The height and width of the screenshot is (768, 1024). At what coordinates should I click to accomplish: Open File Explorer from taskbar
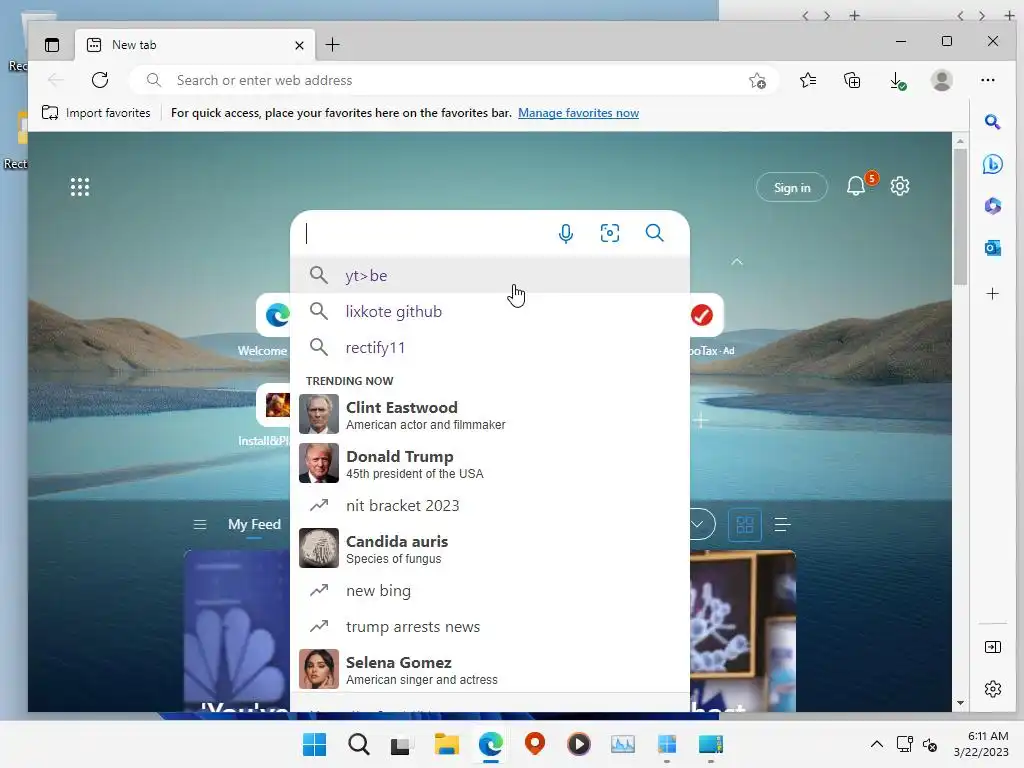tap(447, 744)
